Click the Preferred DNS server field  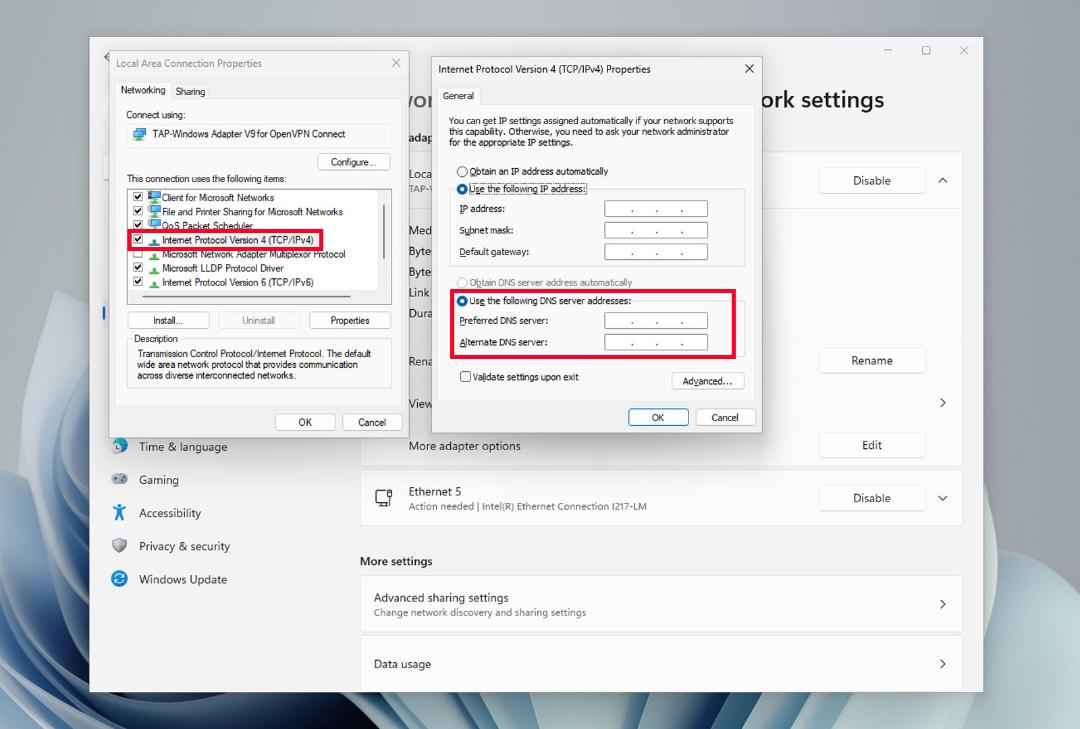(656, 320)
